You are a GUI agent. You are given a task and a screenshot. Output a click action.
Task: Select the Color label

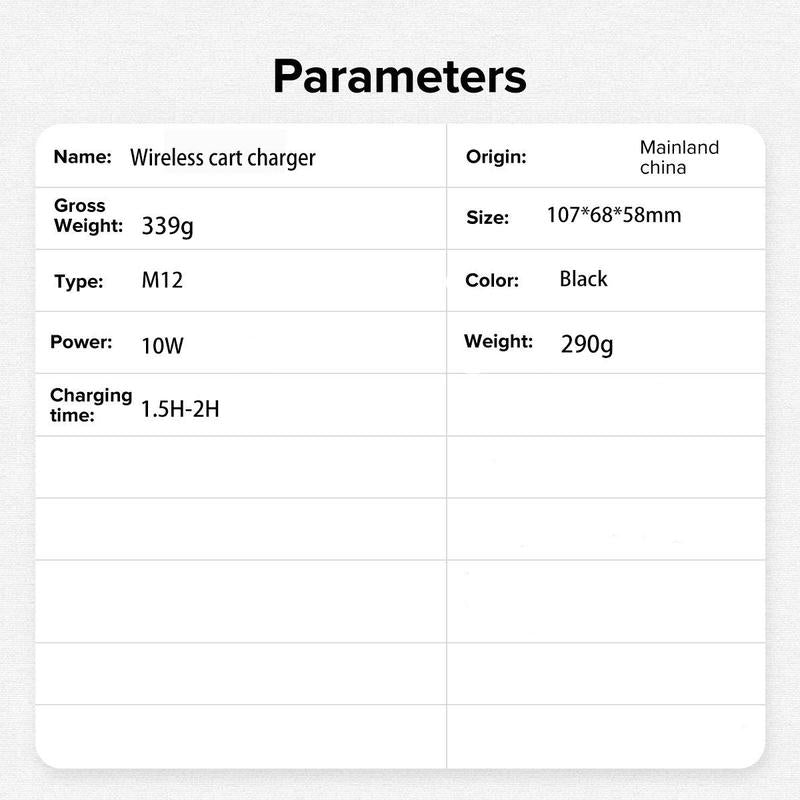492,281
